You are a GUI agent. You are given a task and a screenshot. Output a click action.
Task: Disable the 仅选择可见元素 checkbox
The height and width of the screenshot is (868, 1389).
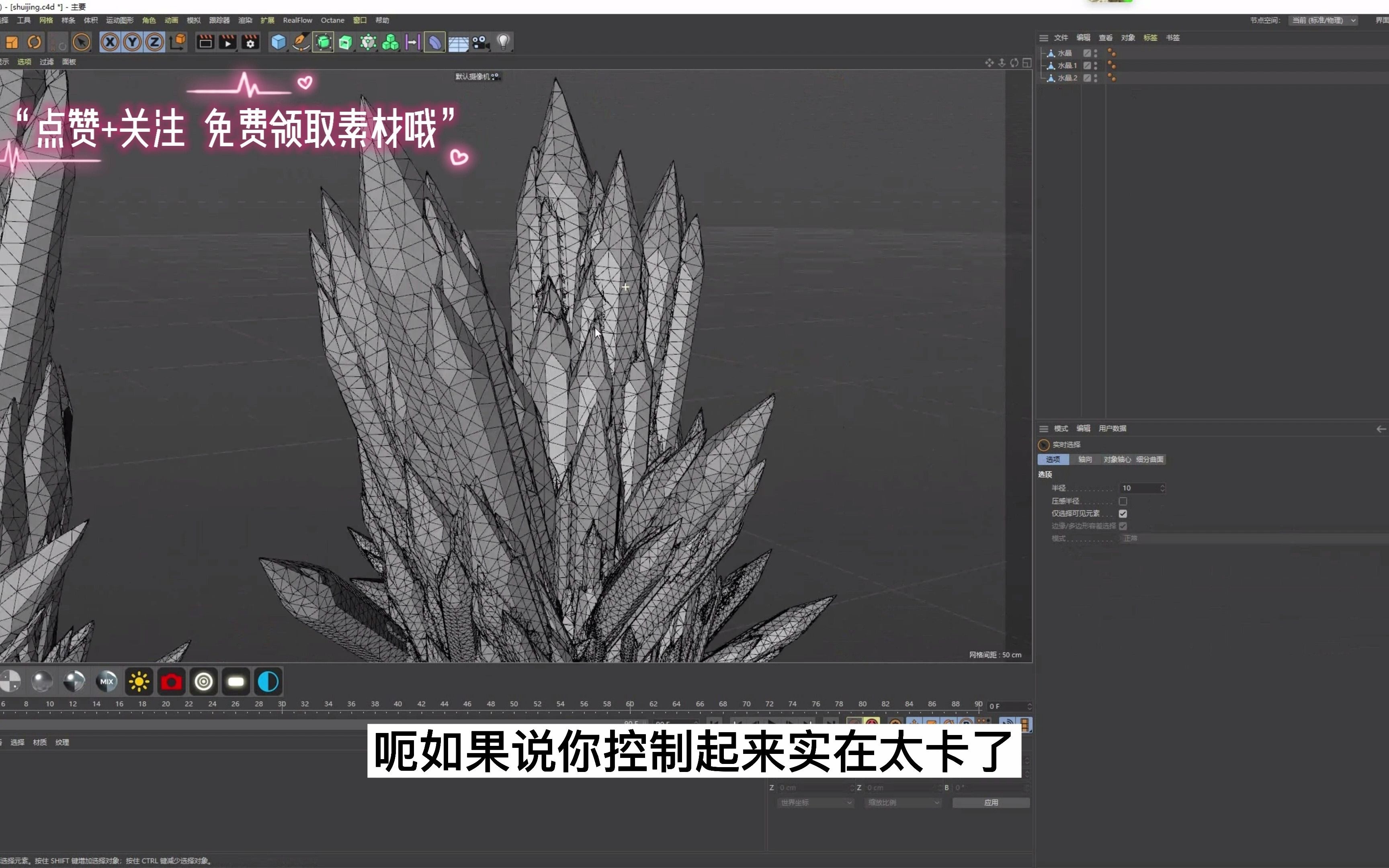click(x=1124, y=514)
